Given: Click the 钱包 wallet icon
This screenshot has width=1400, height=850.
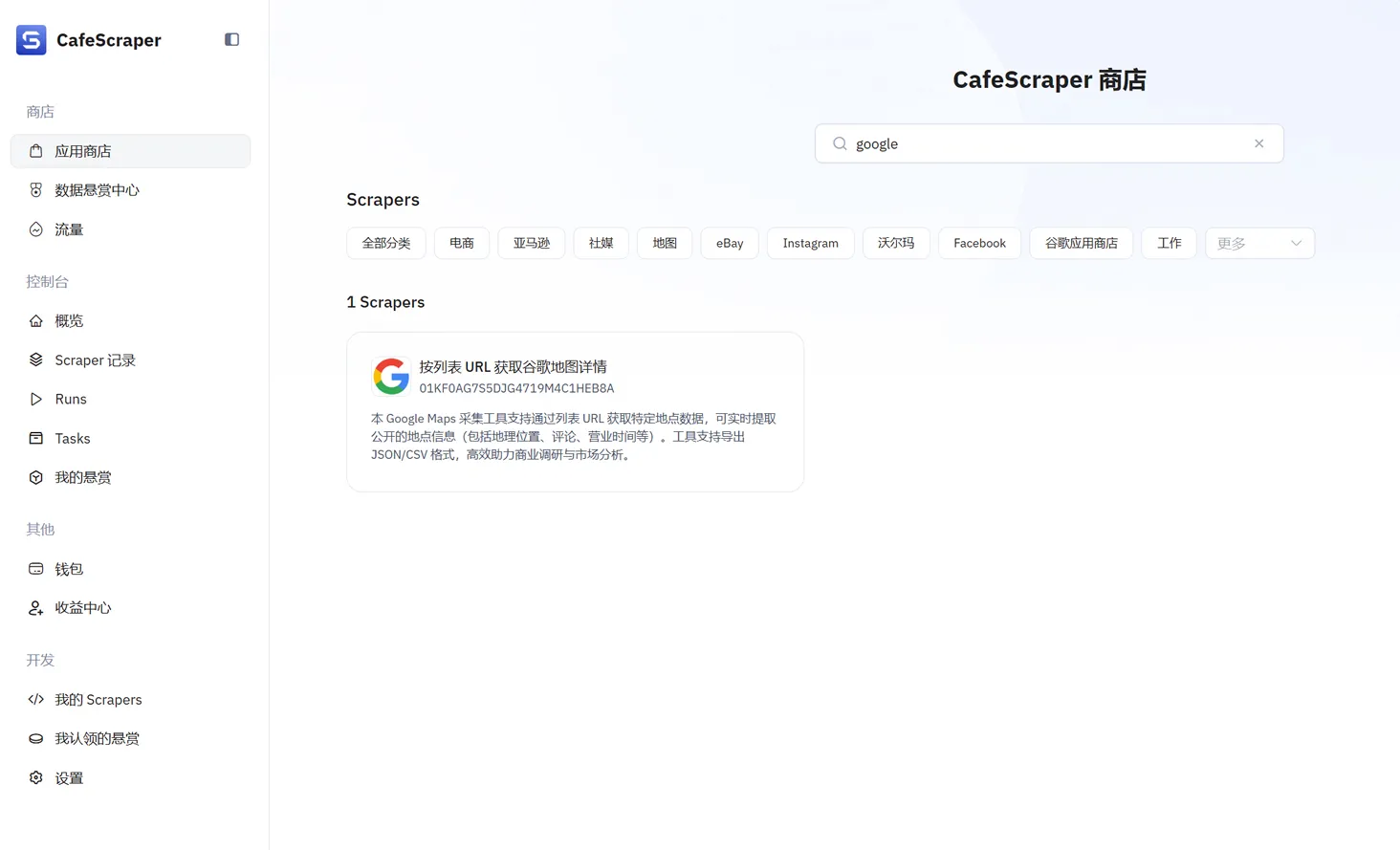Looking at the screenshot, I should [36, 569].
